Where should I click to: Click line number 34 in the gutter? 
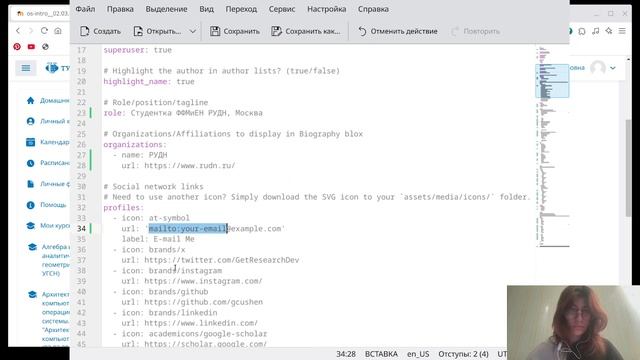point(81,229)
